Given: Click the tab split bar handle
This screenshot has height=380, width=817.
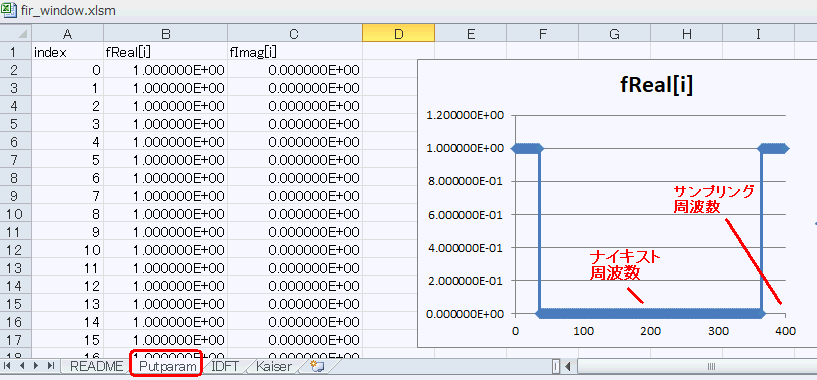Looking at the screenshot, I should [556, 366].
